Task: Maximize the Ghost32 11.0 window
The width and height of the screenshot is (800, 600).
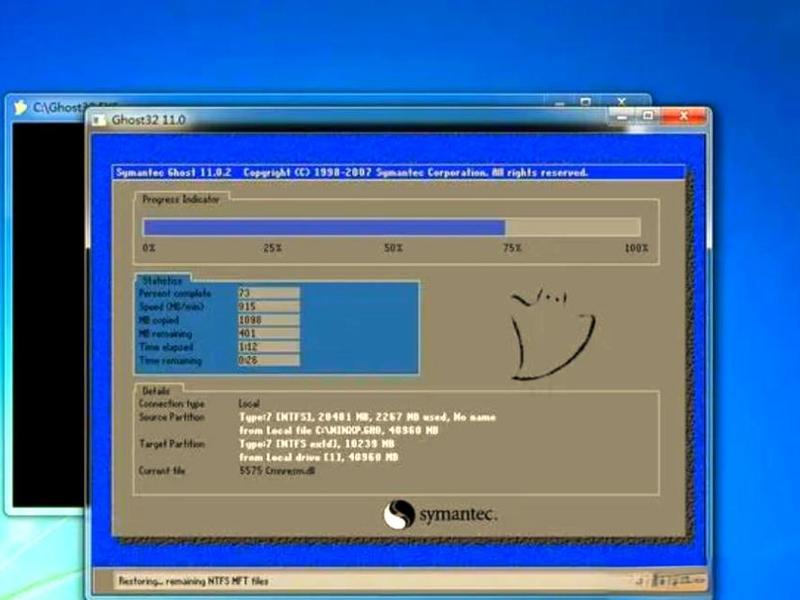Action: (x=647, y=116)
